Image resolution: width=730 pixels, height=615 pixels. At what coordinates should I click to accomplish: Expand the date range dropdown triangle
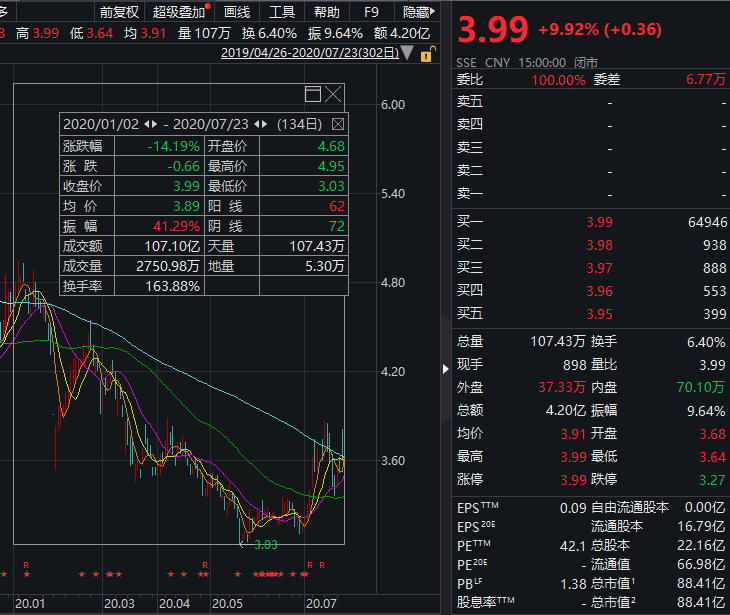407,52
